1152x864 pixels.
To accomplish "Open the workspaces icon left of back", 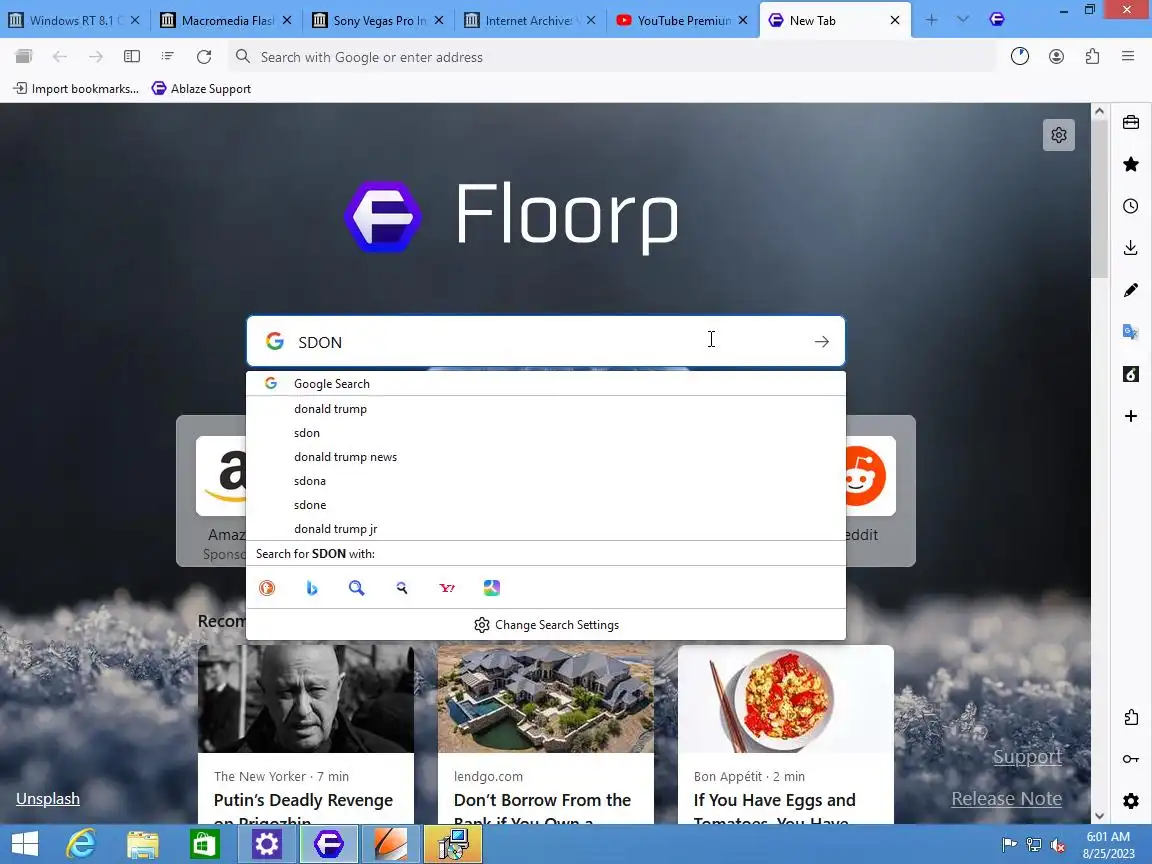I will [24, 57].
